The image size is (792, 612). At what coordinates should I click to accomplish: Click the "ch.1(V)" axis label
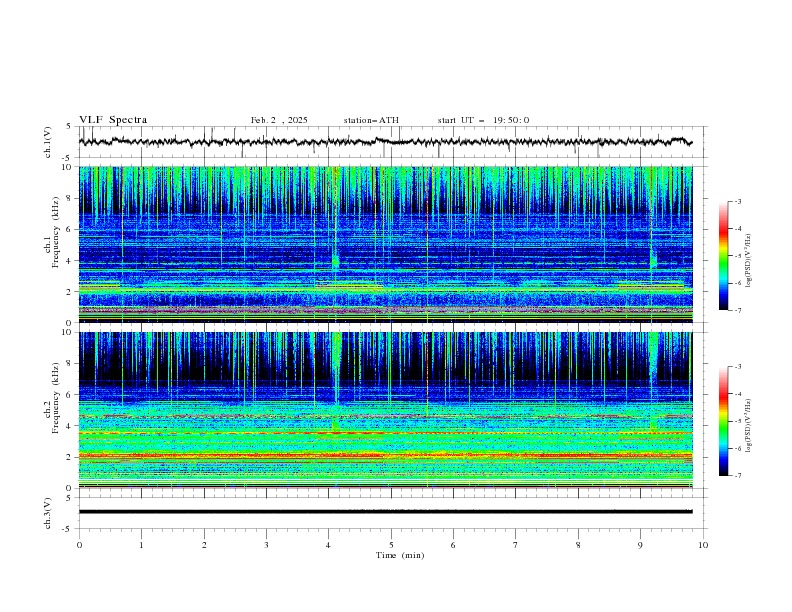coord(48,142)
